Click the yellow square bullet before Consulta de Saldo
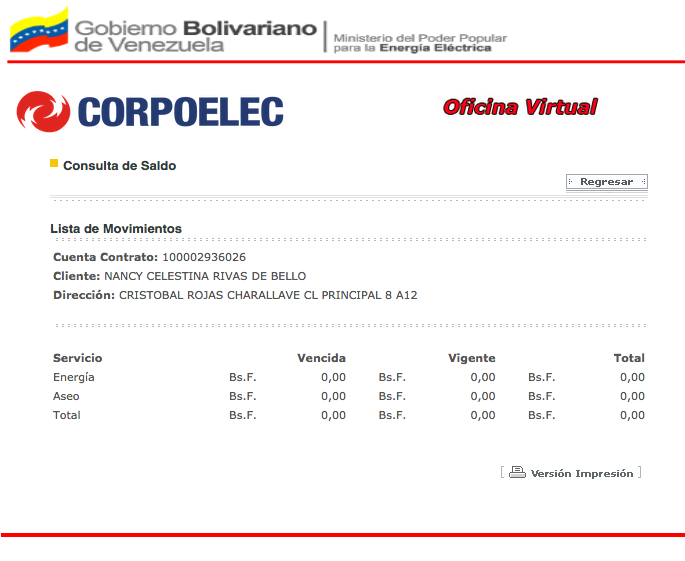 (x=54, y=163)
